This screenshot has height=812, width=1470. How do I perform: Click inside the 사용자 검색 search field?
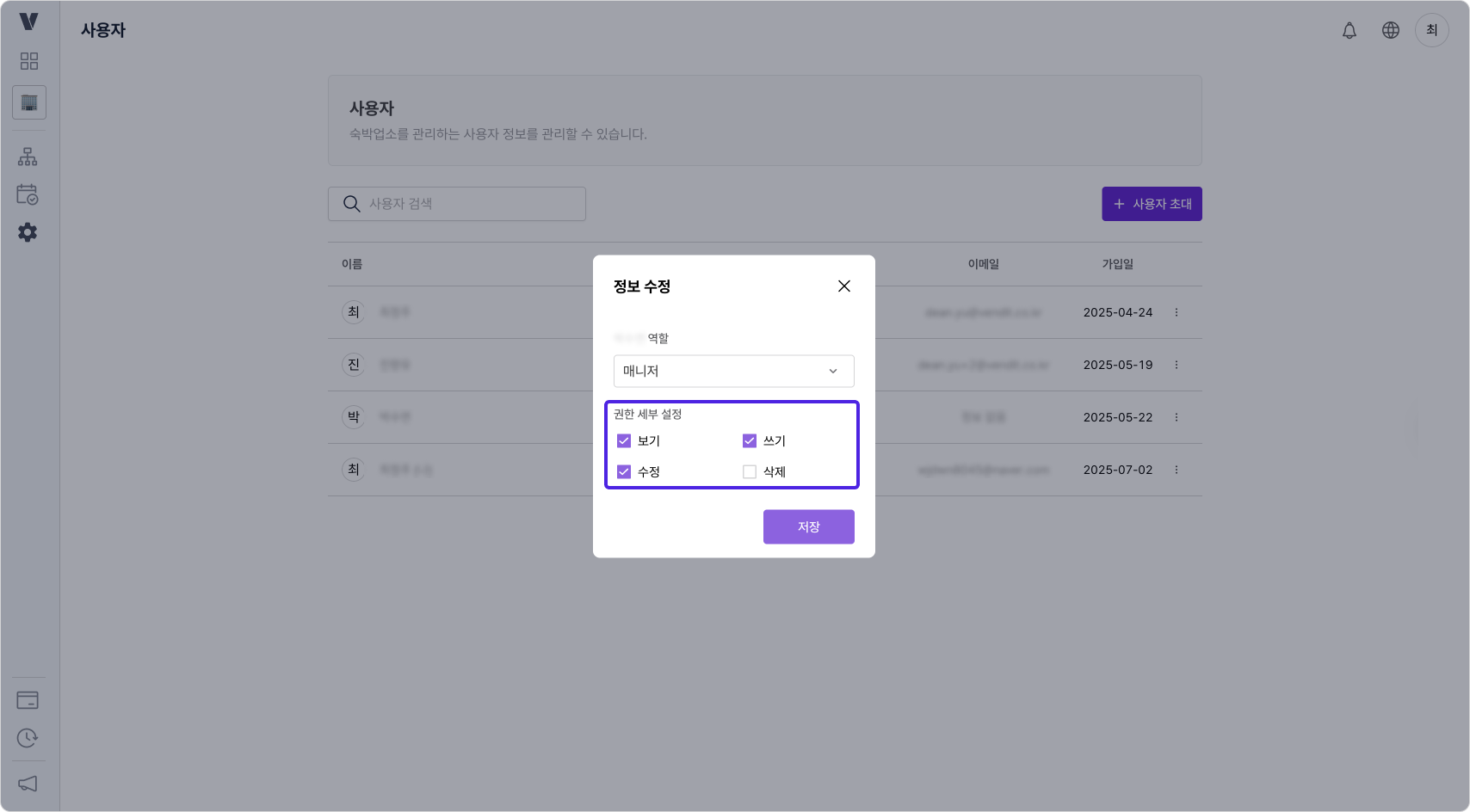[x=456, y=204]
